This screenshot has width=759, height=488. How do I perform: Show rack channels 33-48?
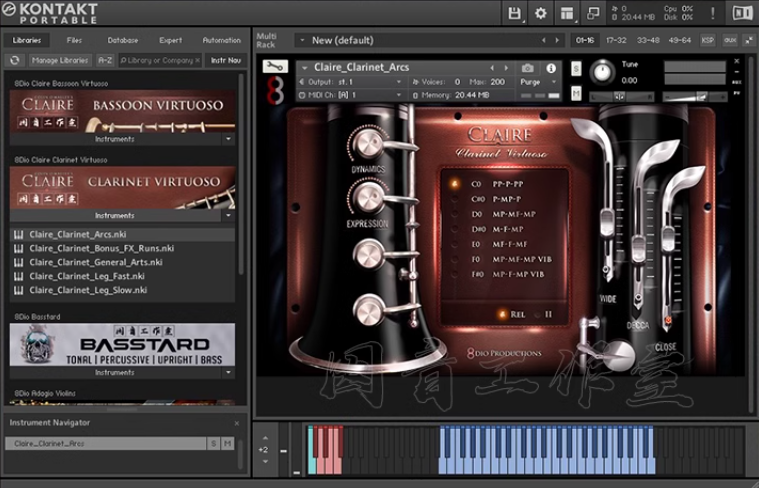[x=648, y=40]
